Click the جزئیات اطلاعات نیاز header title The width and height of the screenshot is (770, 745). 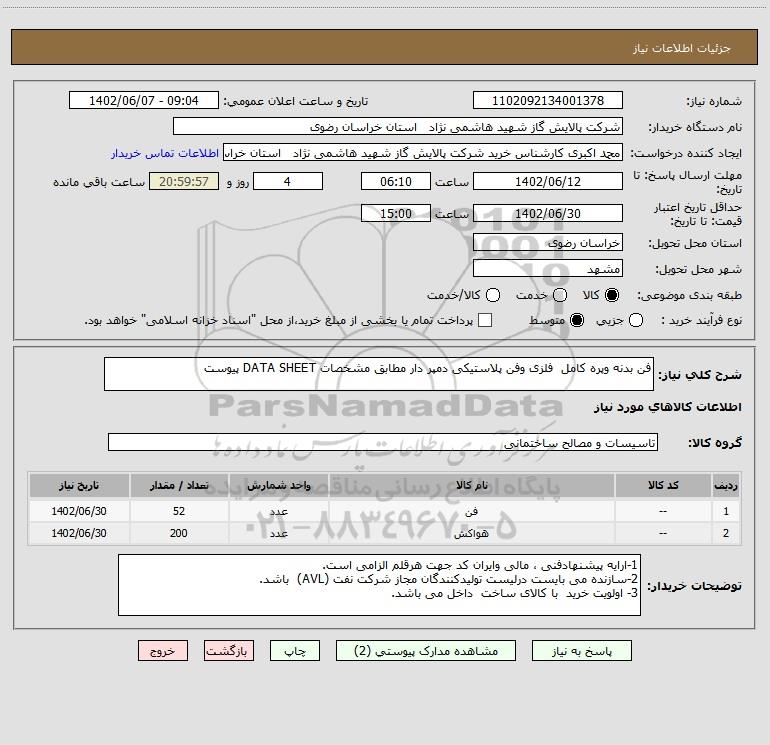pos(682,48)
